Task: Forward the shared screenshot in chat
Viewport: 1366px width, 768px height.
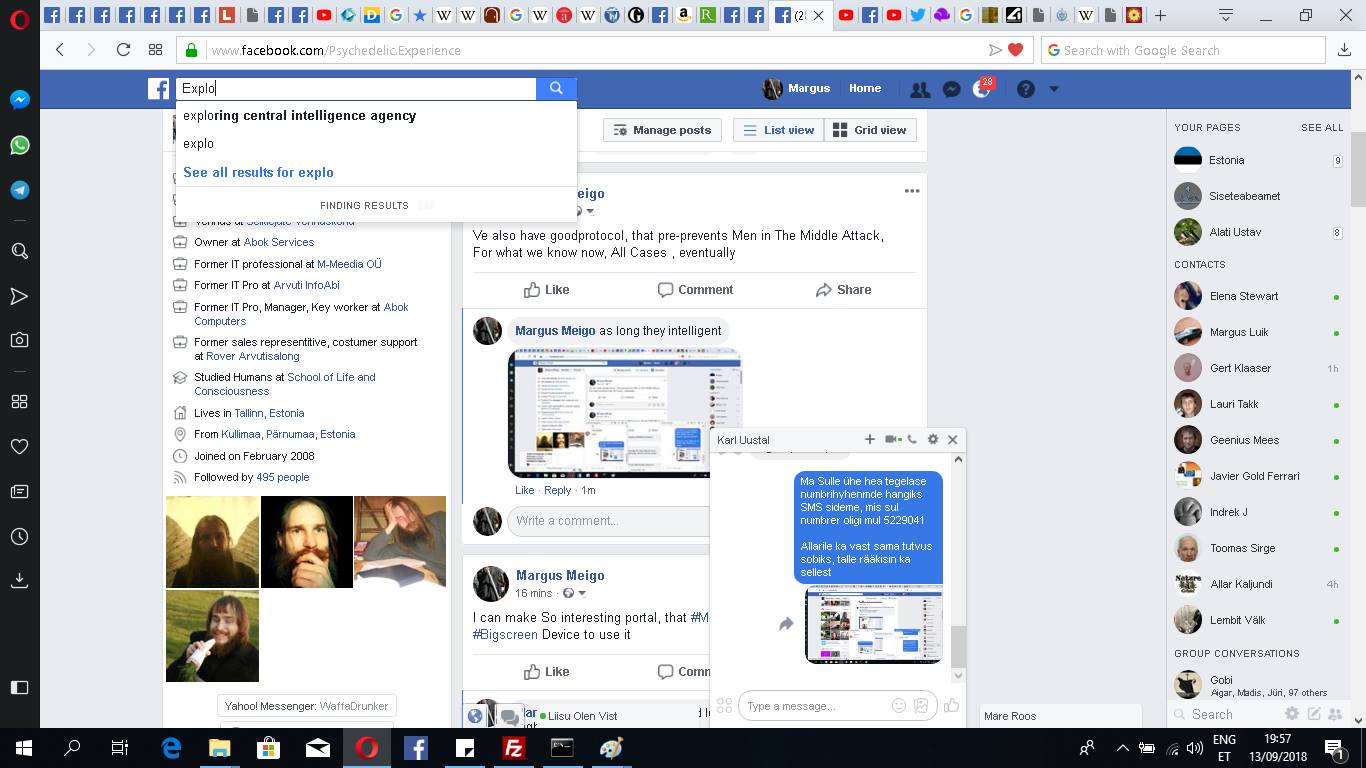Action: pyautogui.click(x=786, y=624)
